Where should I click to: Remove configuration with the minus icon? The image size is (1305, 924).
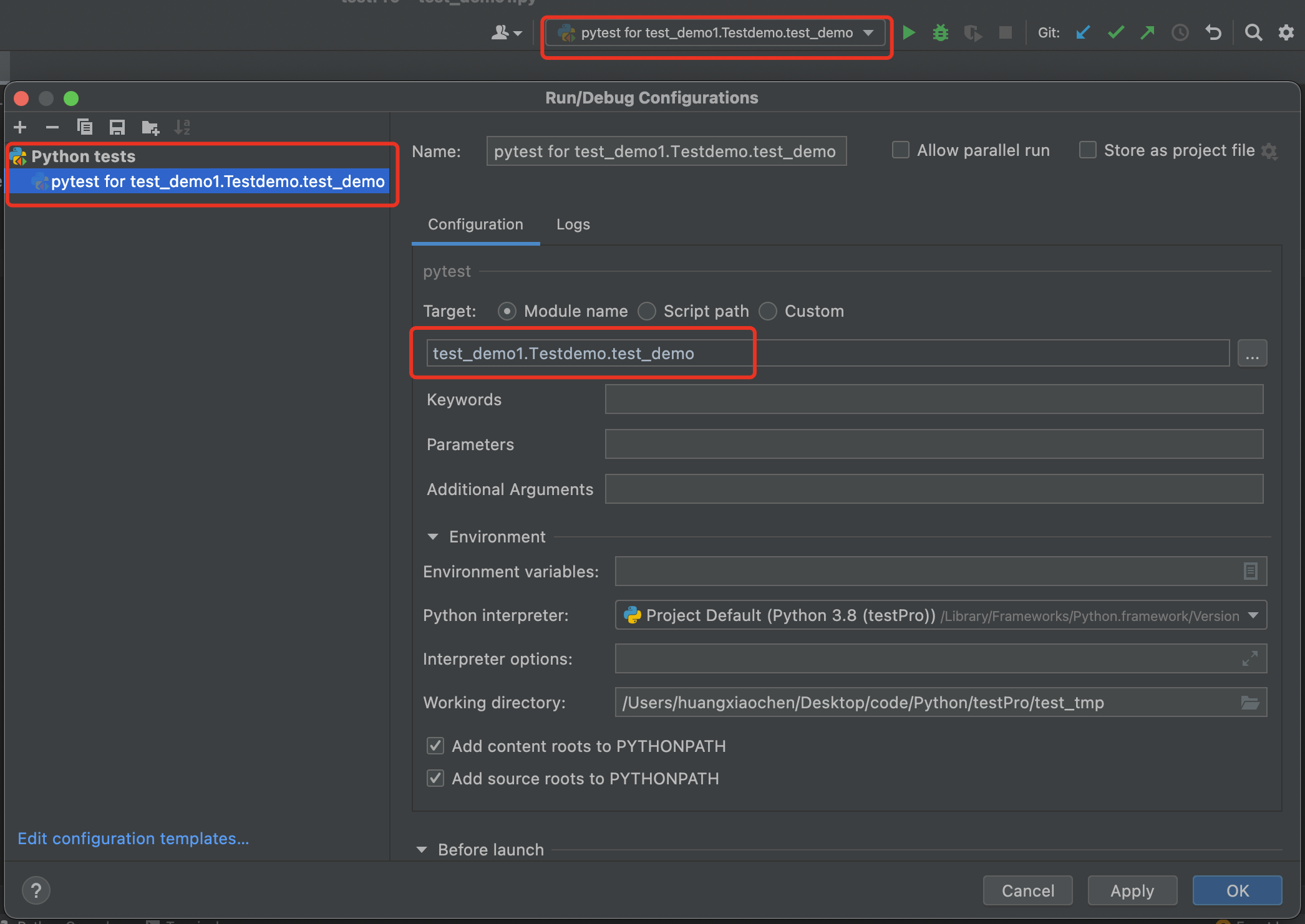(52, 127)
